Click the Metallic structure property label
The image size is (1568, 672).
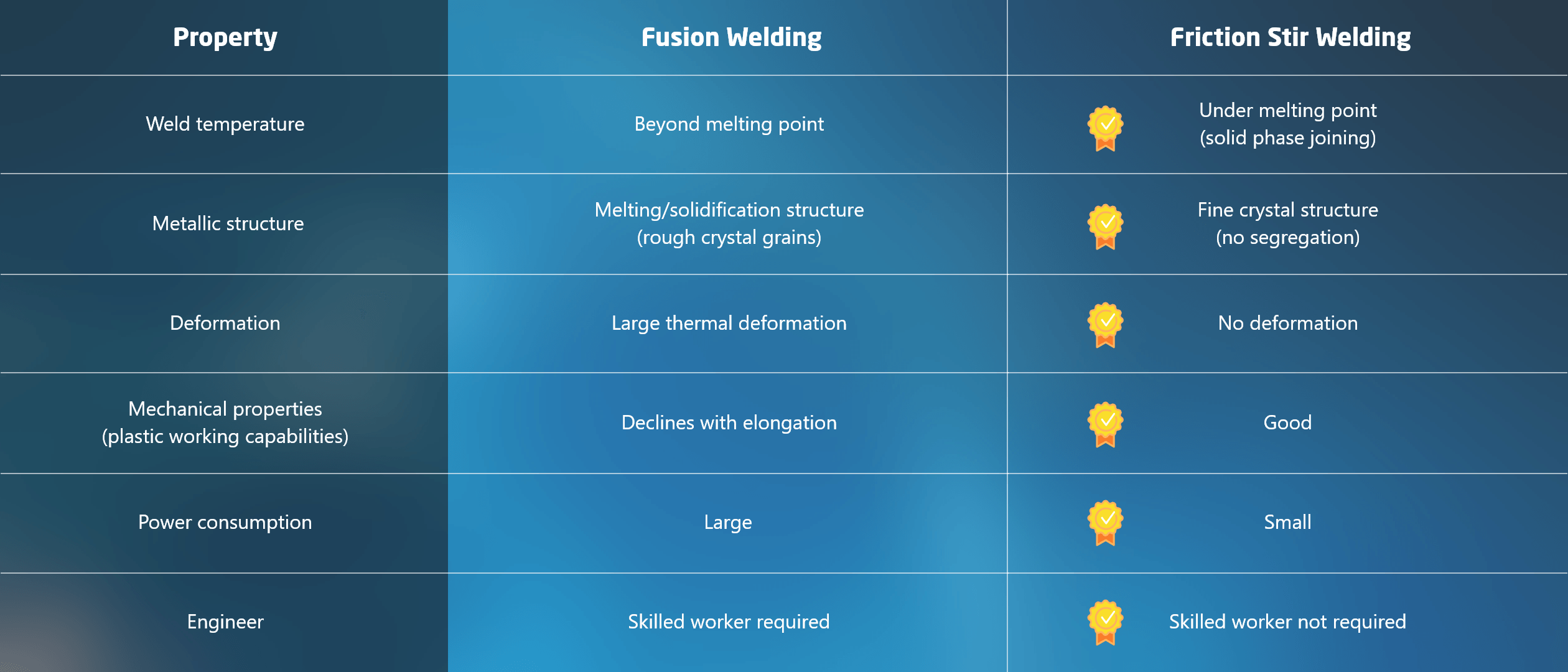228,223
